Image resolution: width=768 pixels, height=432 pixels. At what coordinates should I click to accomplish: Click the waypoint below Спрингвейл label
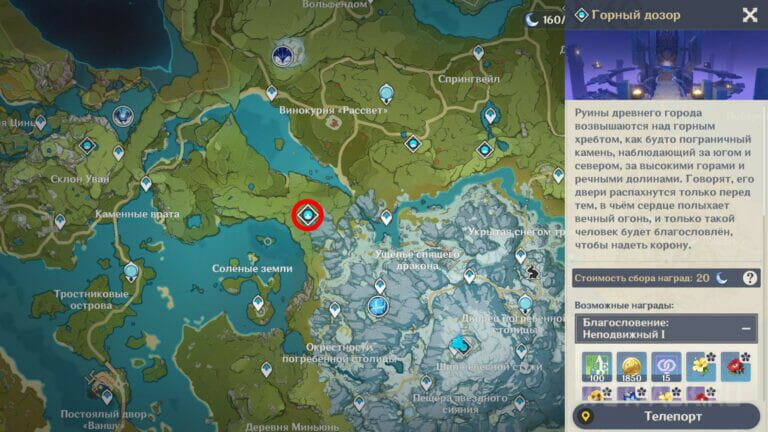(x=489, y=116)
